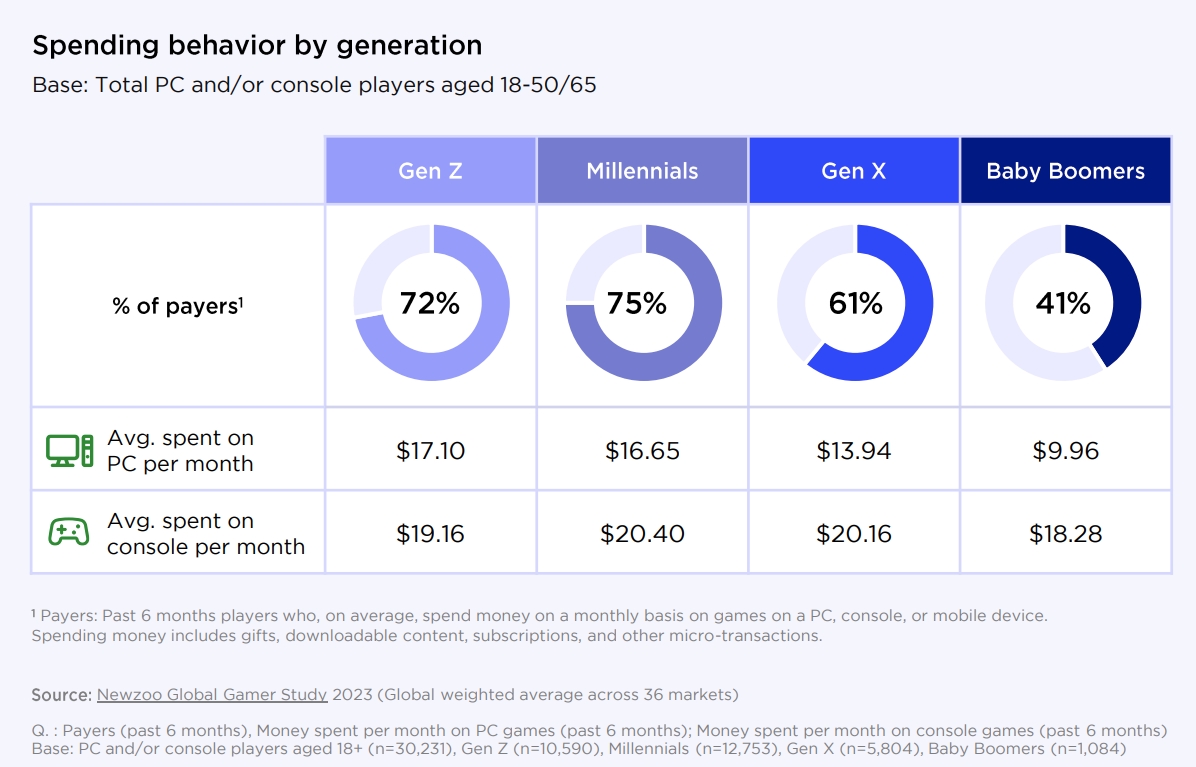The image size is (1196, 767).
Task: Click the 75% Millennials donut chart
Action: (x=643, y=303)
